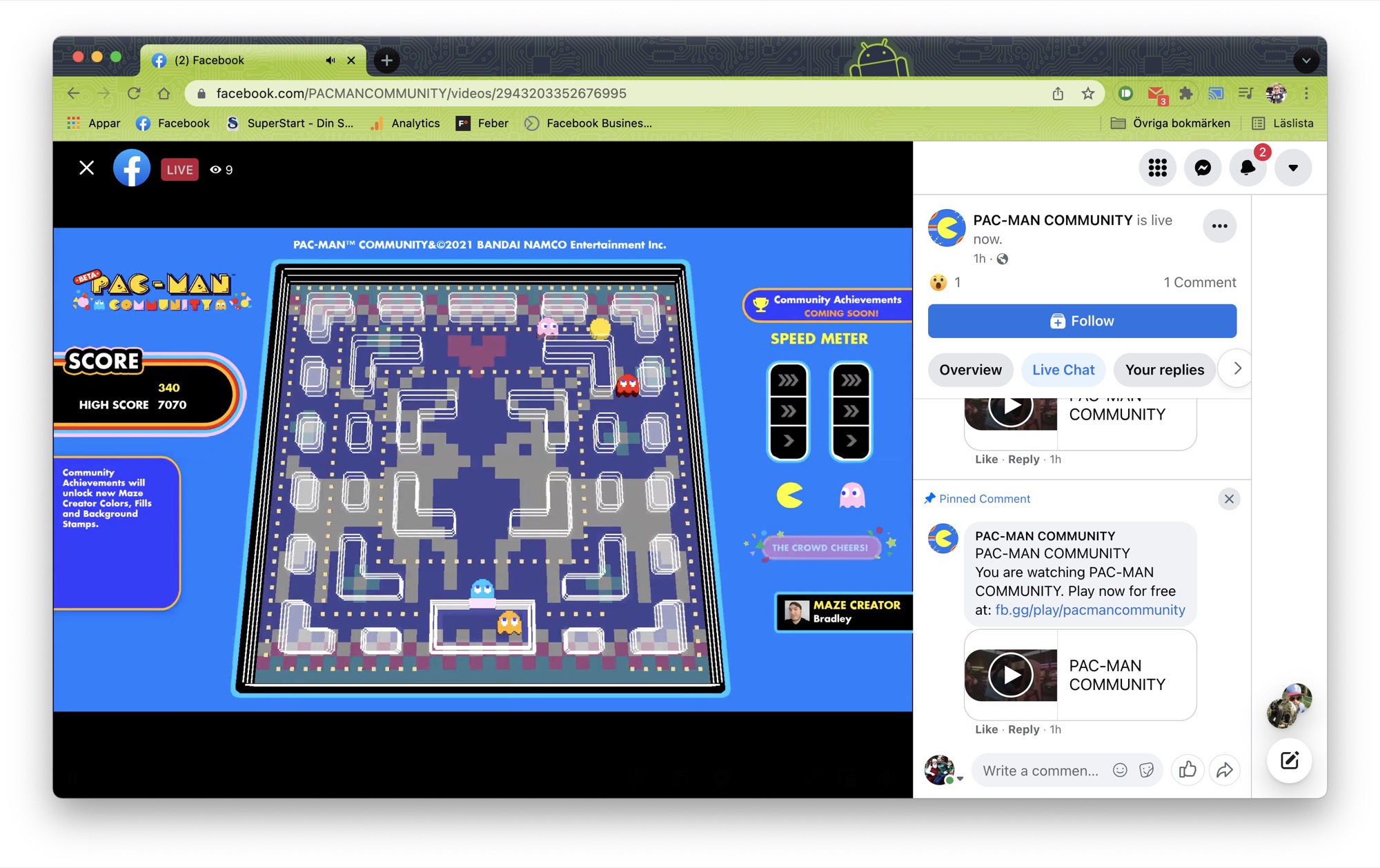Viewport: 1380px width, 868px height.
Task: Expand more tabs with the right chevron
Action: (1236, 369)
